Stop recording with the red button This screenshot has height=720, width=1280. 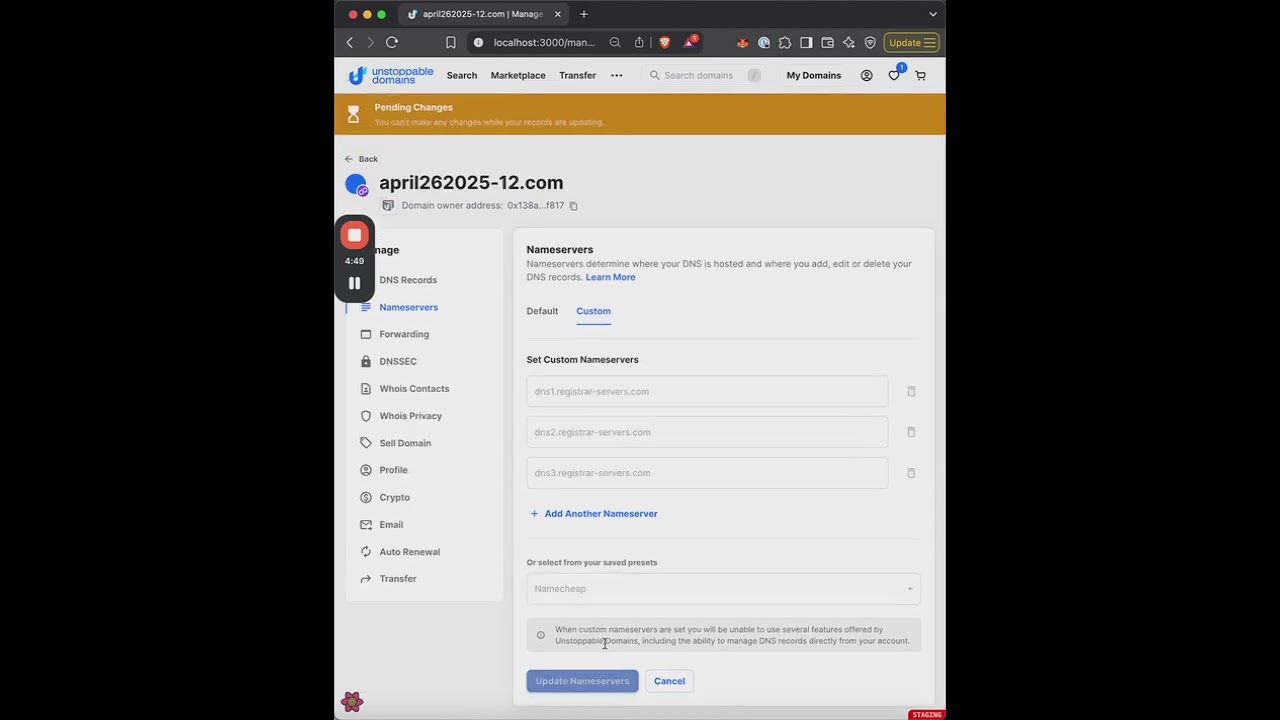(x=354, y=235)
